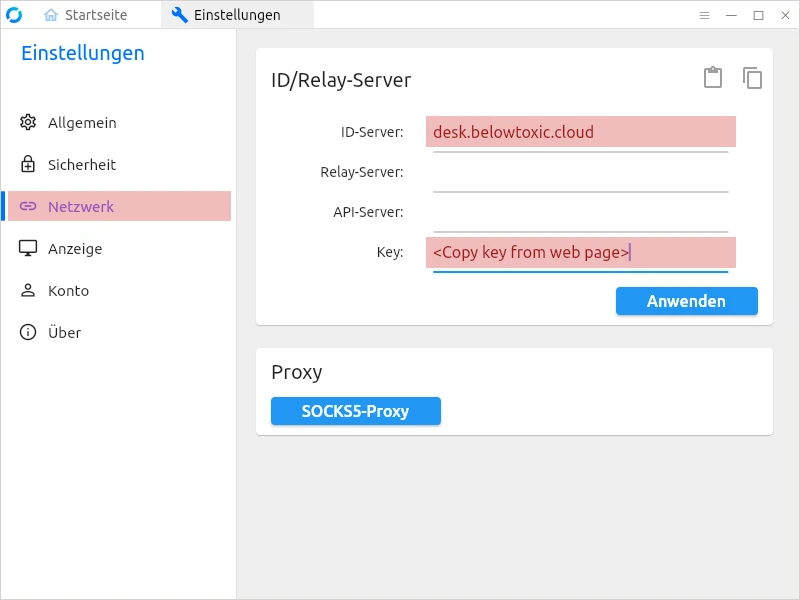Select the gear icon next to Allgemein
This screenshot has width=800, height=600.
click(29, 122)
